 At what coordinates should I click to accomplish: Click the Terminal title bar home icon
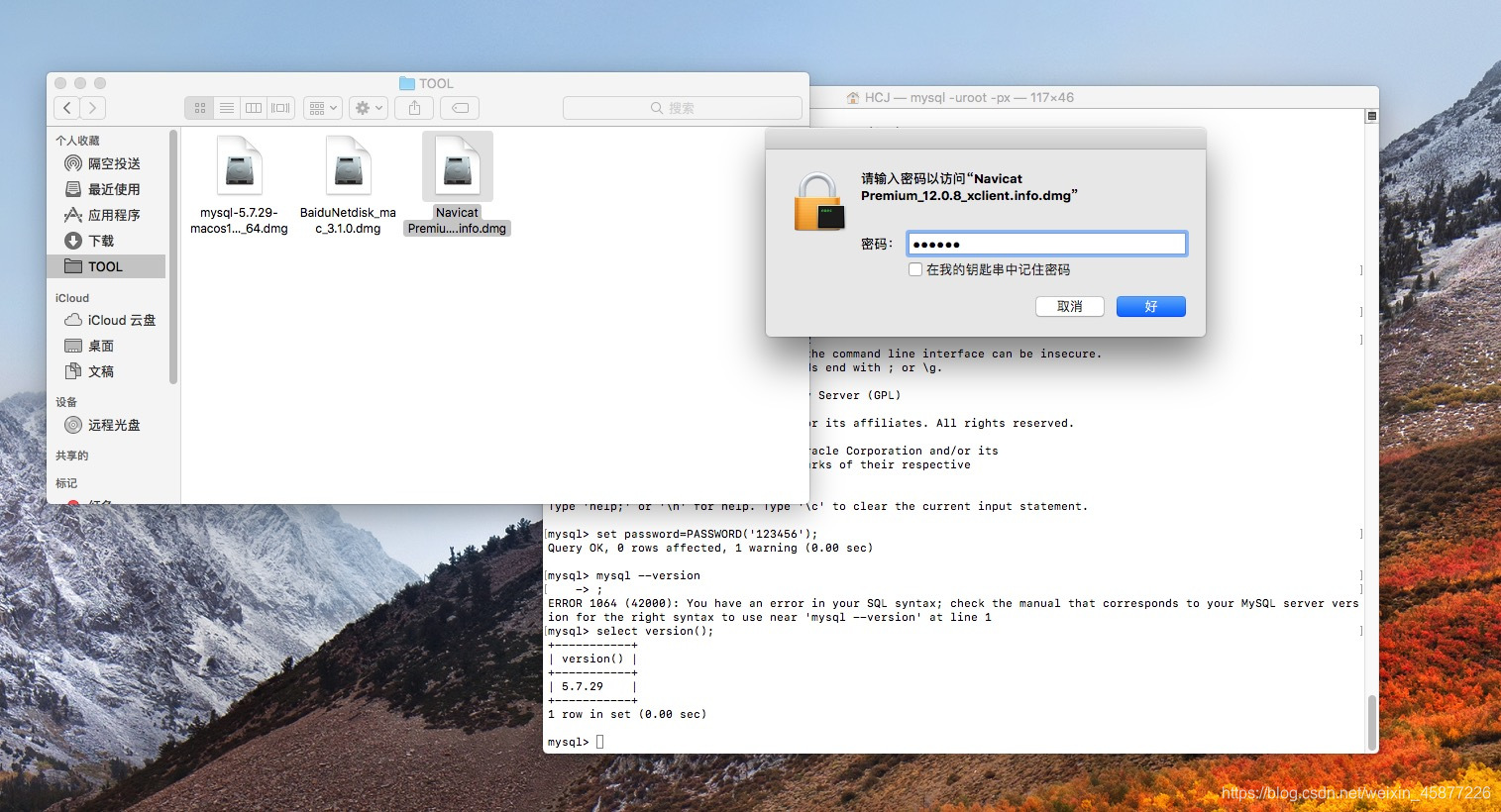852,98
